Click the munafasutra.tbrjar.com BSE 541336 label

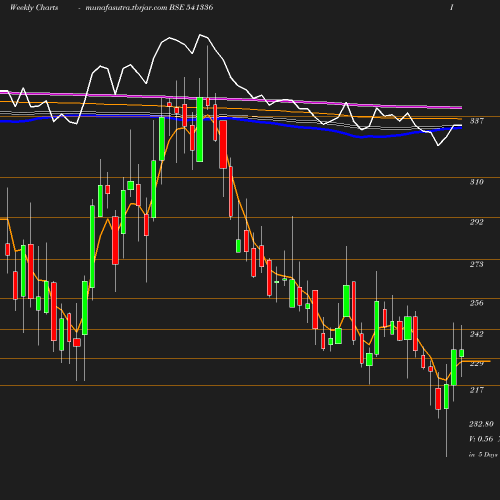coord(149,7)
